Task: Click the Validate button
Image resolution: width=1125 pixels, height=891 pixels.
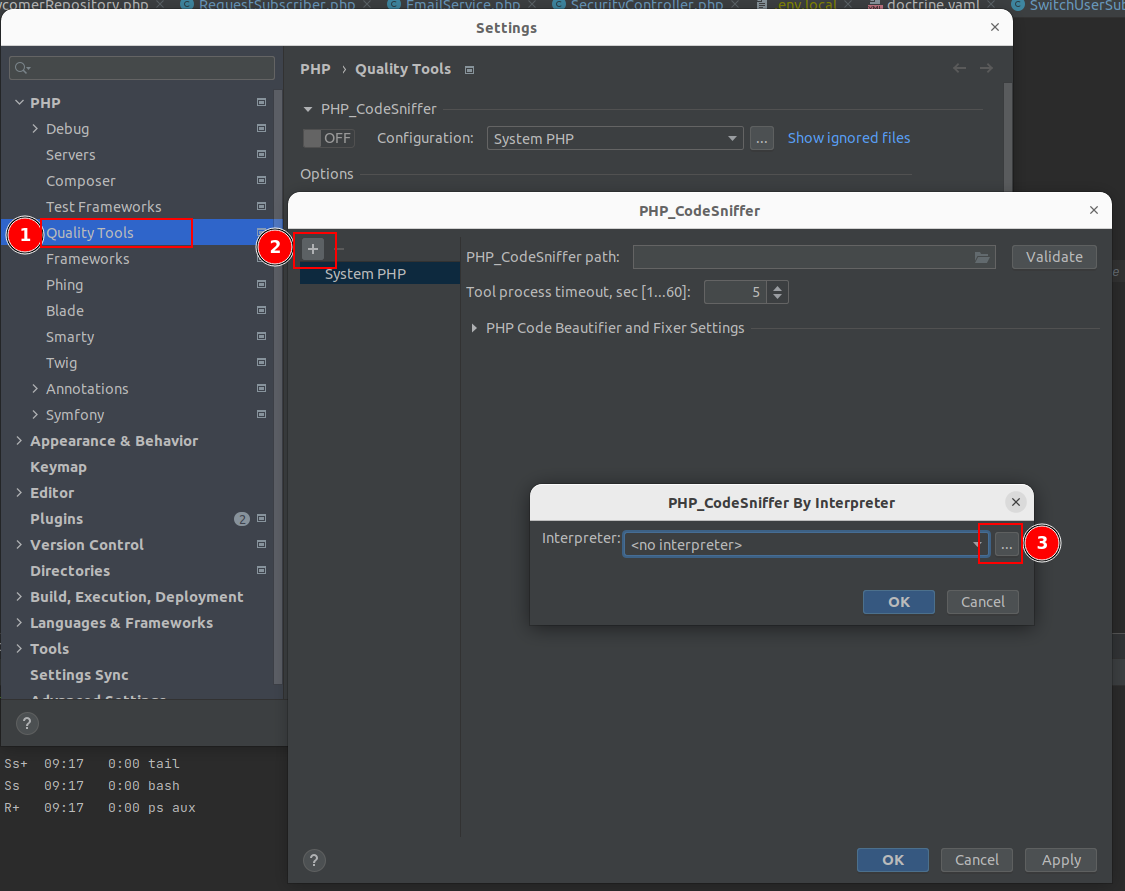Action: 1053,257
